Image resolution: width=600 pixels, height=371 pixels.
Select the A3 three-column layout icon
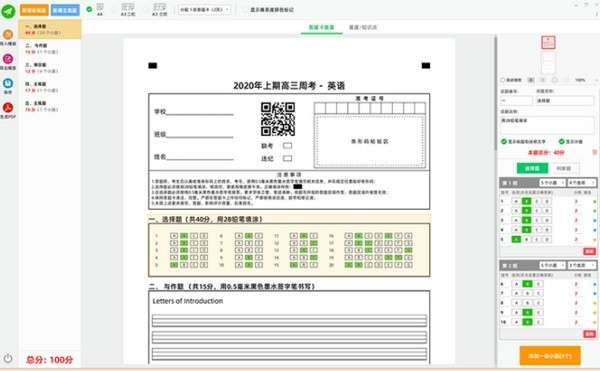(160, 9)
